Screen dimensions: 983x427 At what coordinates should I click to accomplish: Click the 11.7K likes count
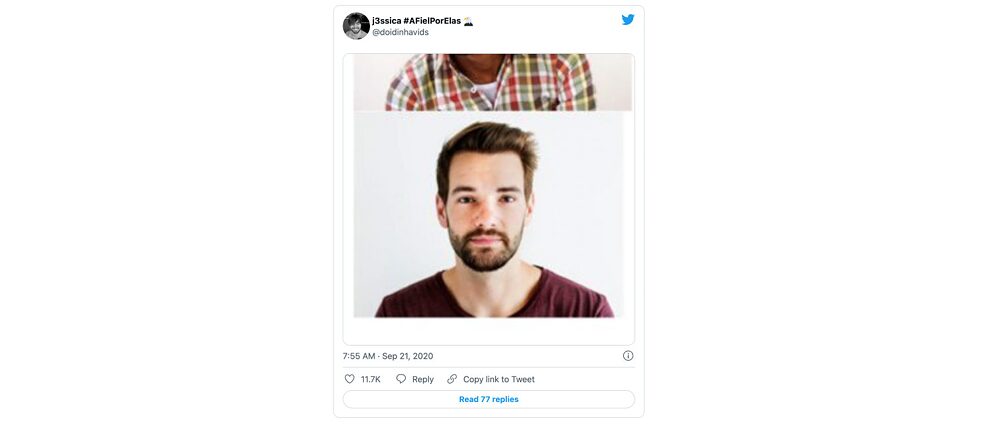(x=371, y=380)
